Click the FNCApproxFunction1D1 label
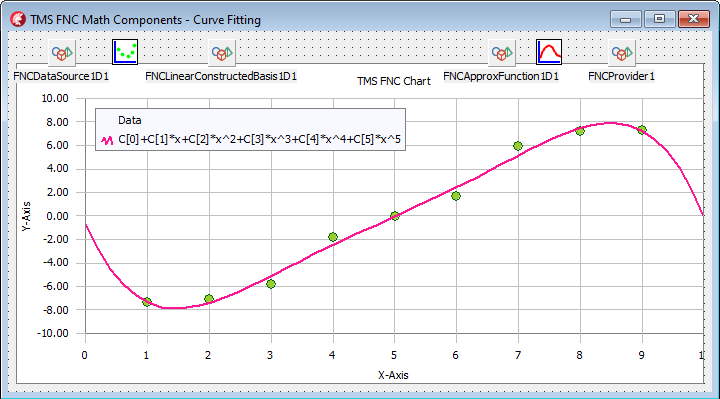The image size is (720, 399). 501,76
